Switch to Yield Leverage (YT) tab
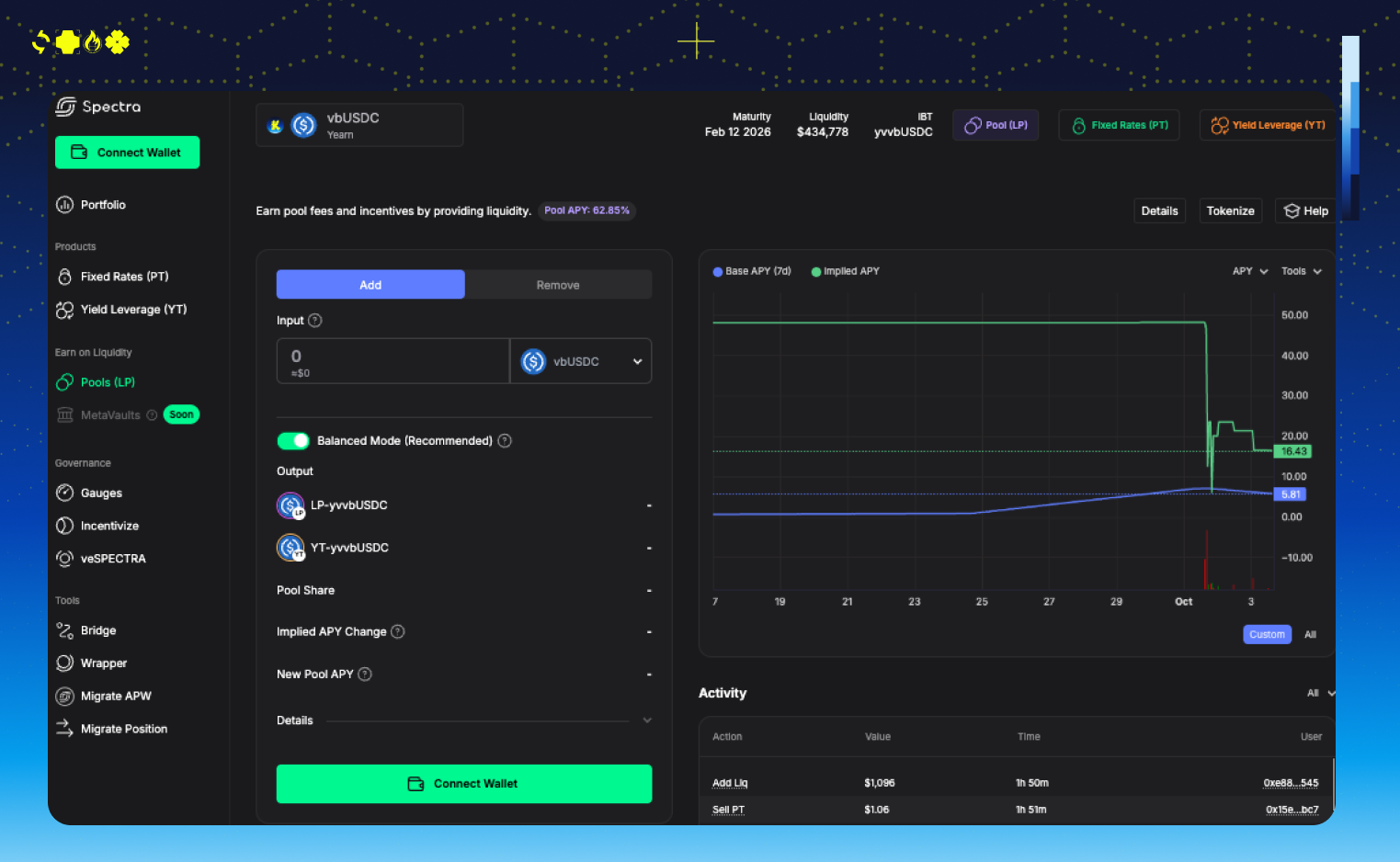This screenshot has height=862, width=1400. pos(1269,125)
